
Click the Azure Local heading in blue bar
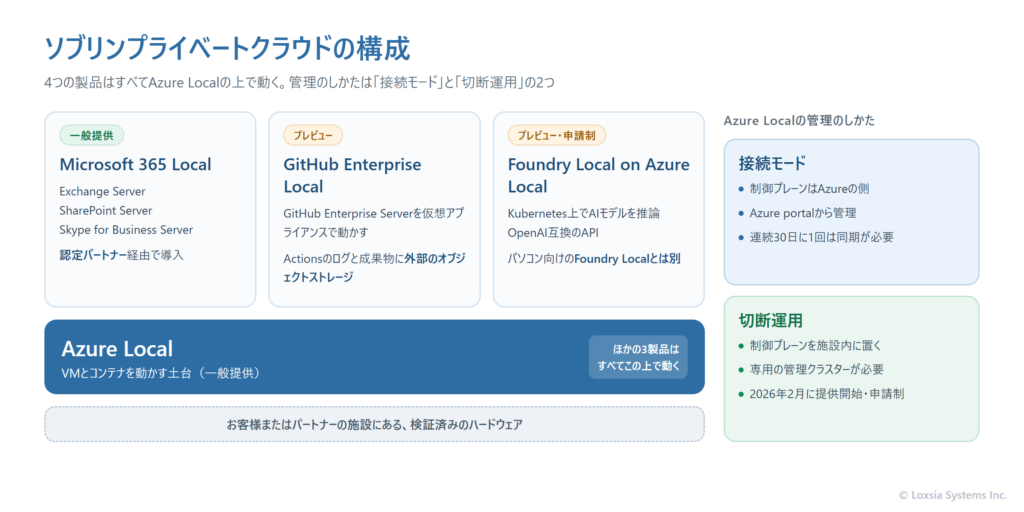click(x=118, y=349)
